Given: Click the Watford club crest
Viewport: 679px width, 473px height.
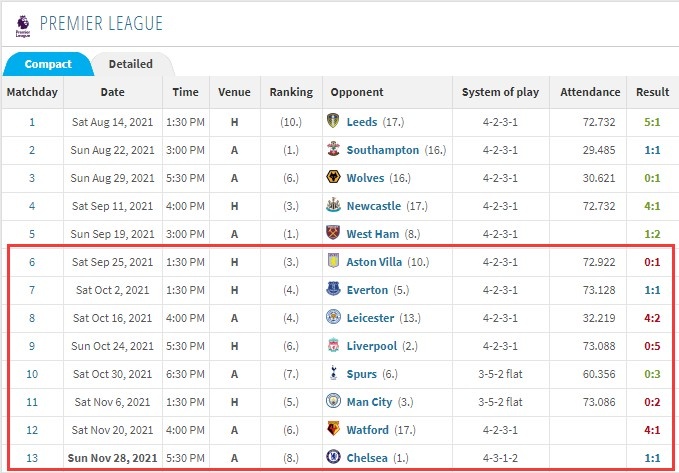Looking at the screenshot, I should 333,429.
